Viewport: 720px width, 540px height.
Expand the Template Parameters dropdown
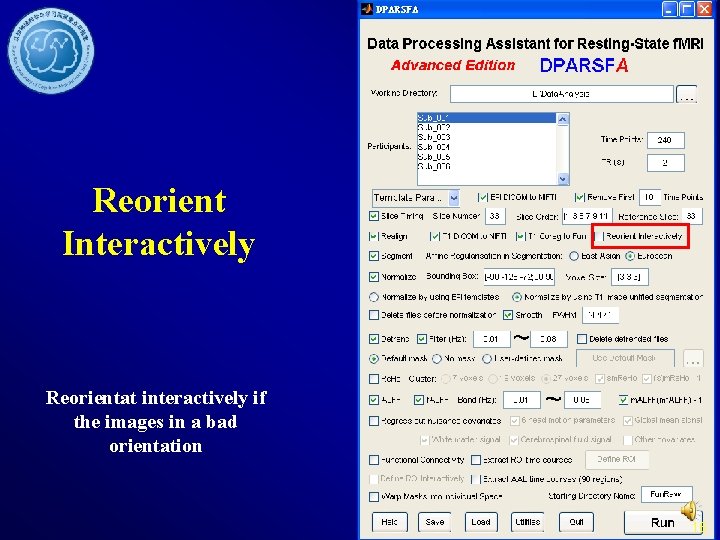(454, 198)
